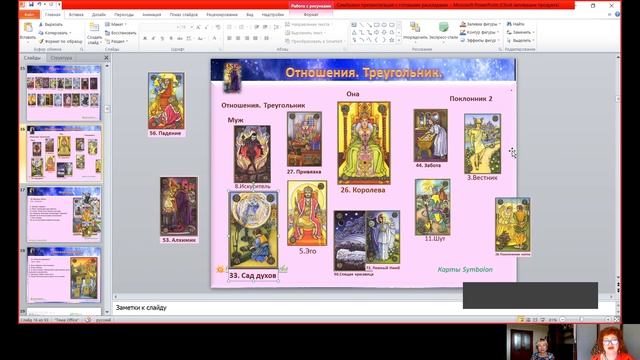Justify text in Paragraph group

[x=255, y=38]
